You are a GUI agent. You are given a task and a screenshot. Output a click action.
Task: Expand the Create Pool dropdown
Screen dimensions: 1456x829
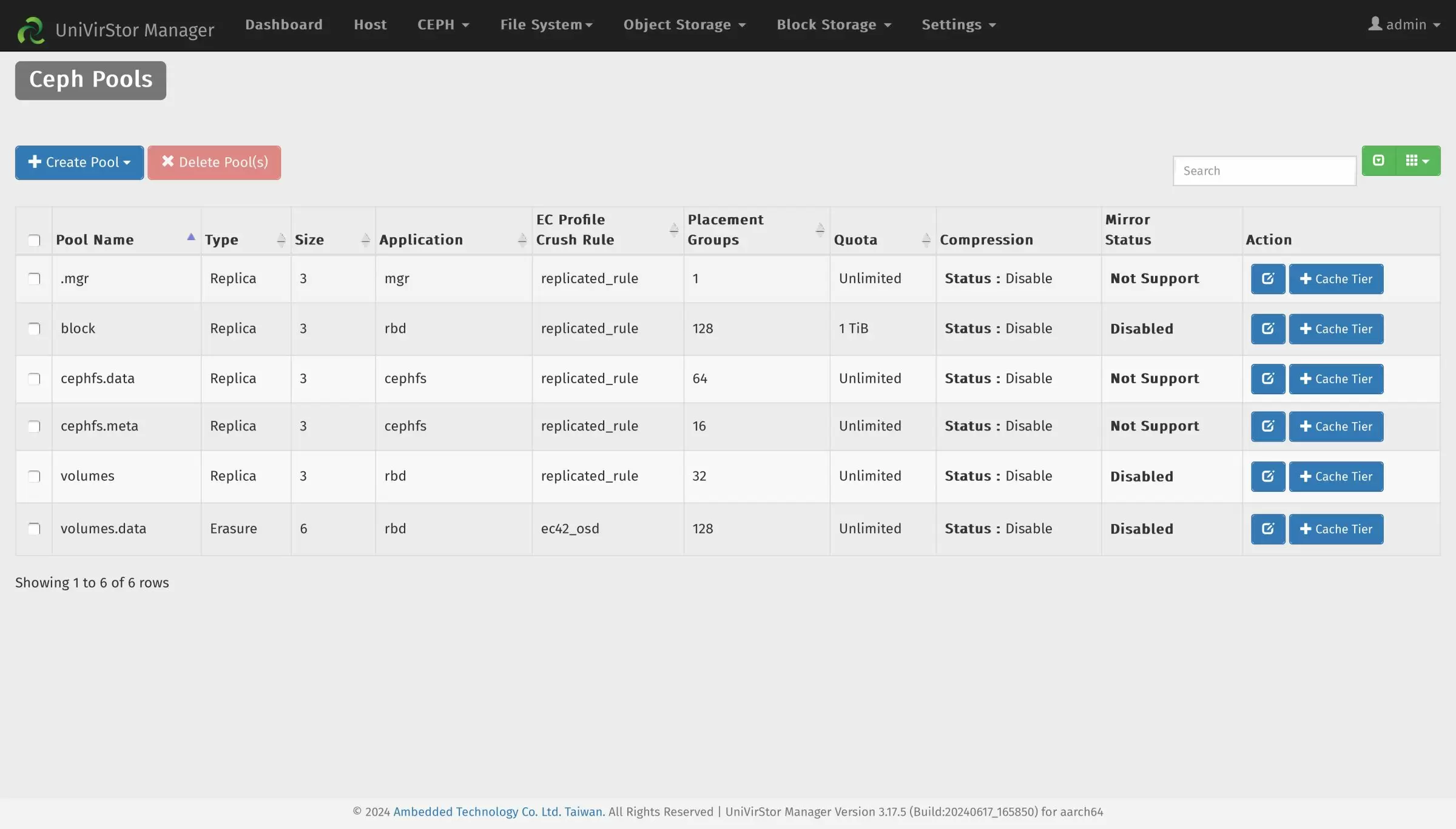79,163
